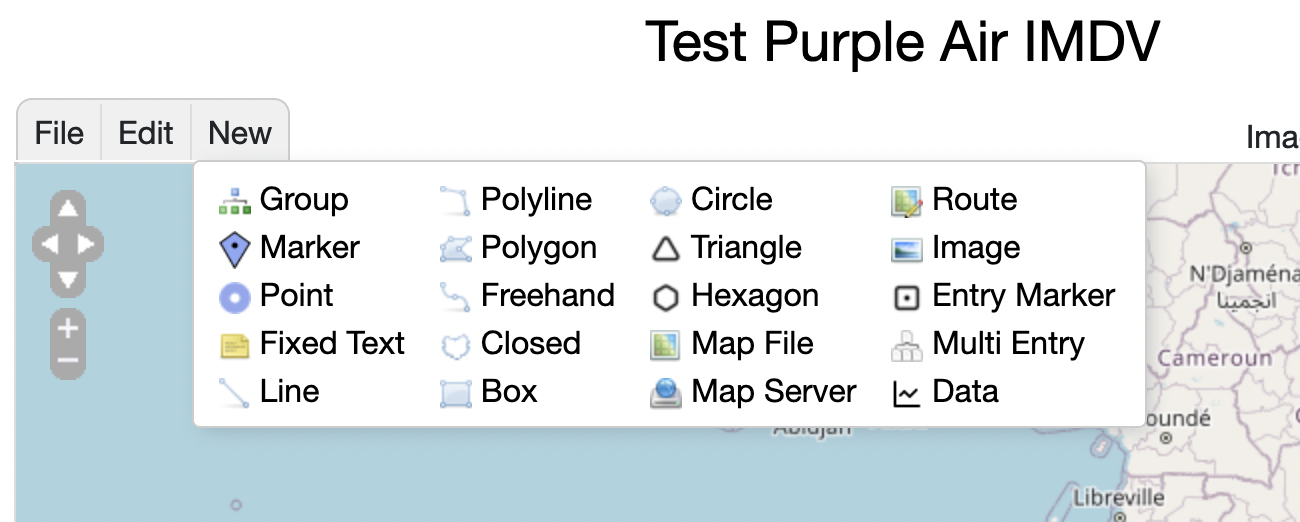
Task: Choose the Map Server icon
Action: tap(665, 394)
